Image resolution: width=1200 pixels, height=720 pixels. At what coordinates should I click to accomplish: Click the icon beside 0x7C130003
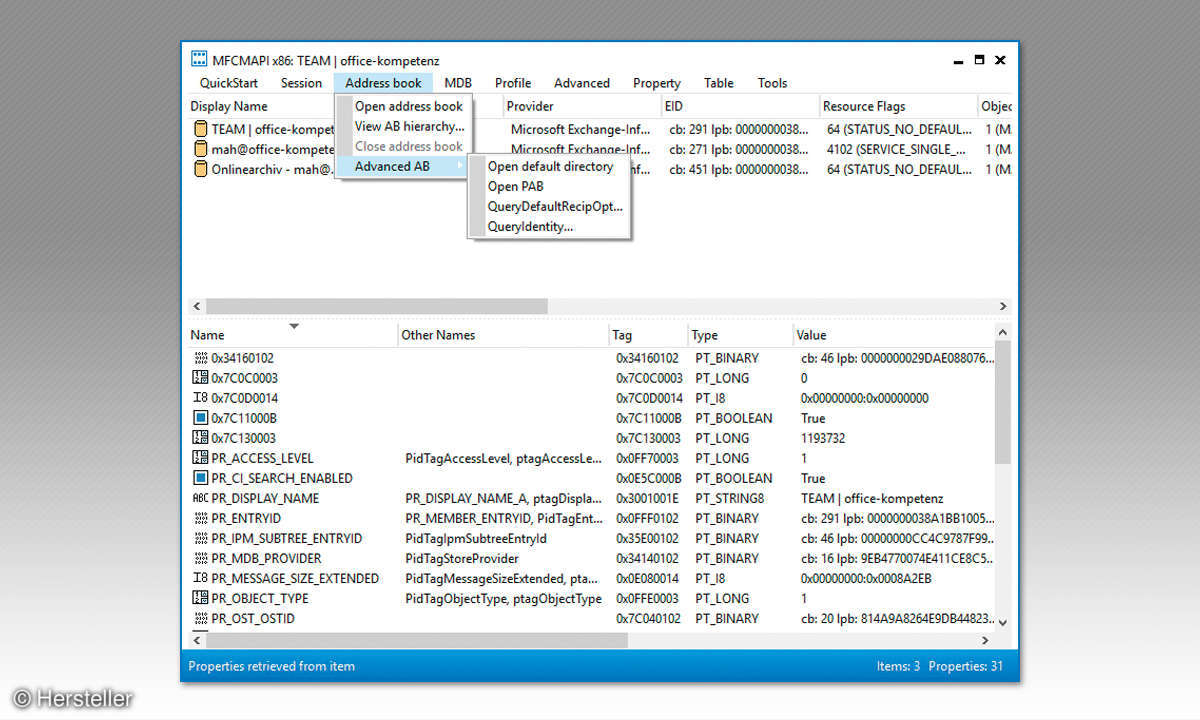(x=200, y=438)
